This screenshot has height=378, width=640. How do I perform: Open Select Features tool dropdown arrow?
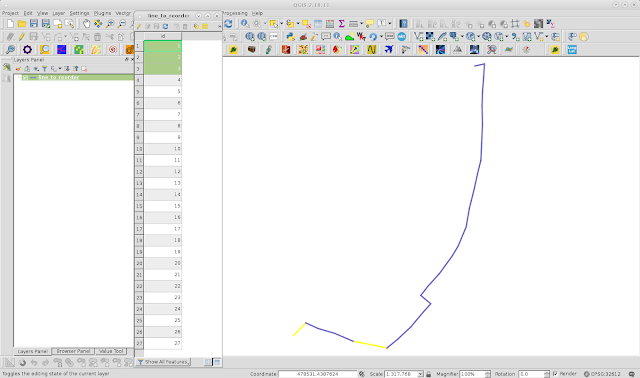click(281, 24)
